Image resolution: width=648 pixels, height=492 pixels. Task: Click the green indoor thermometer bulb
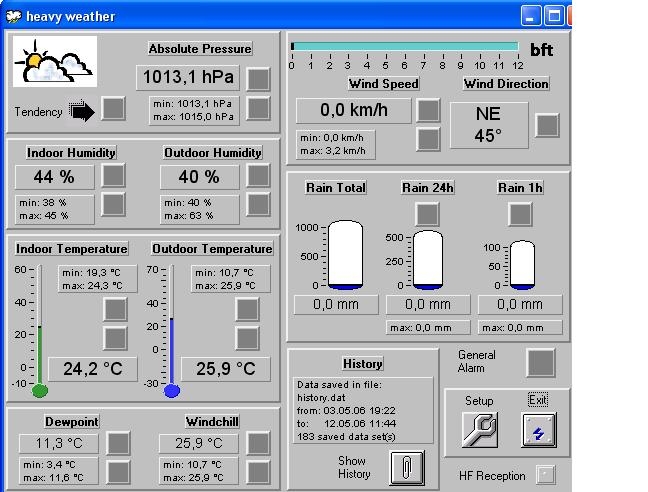40,390
